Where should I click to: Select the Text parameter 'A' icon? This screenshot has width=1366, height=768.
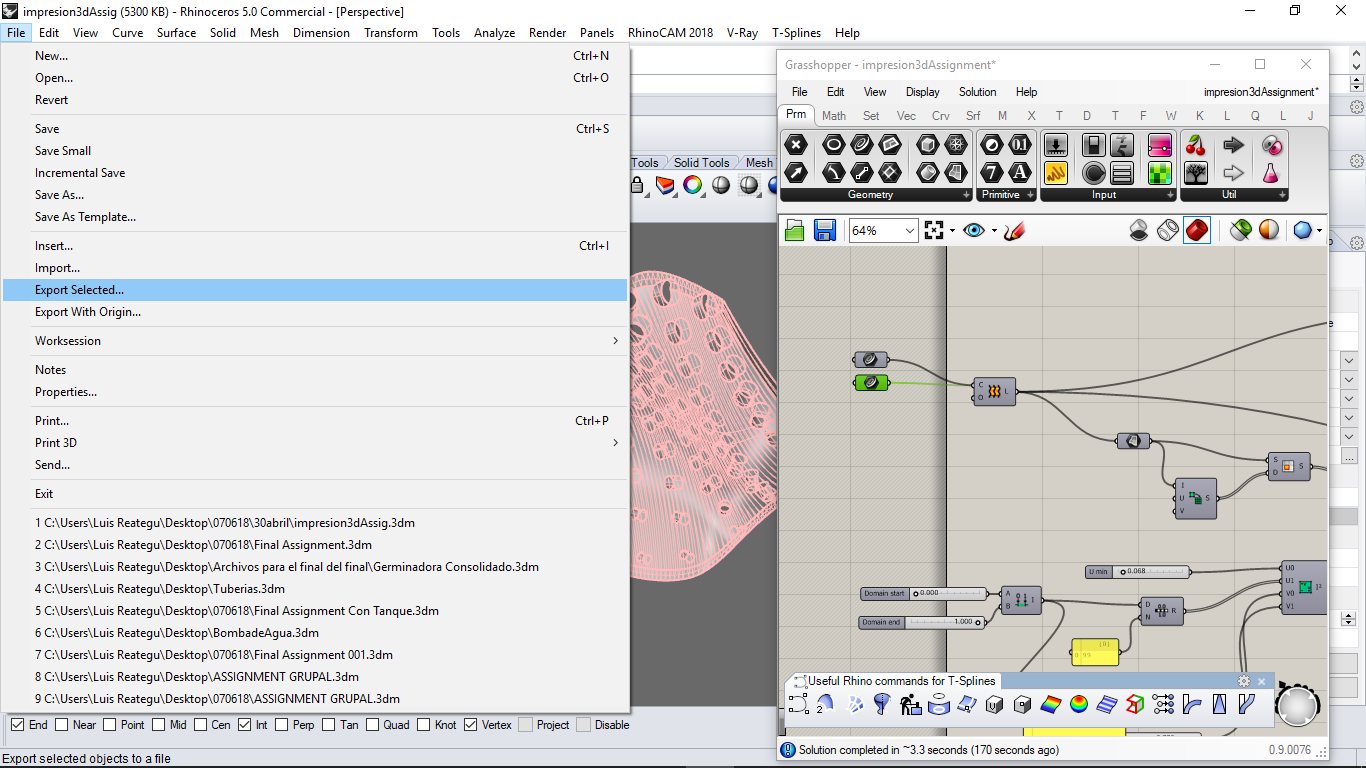click(1020, 172)
